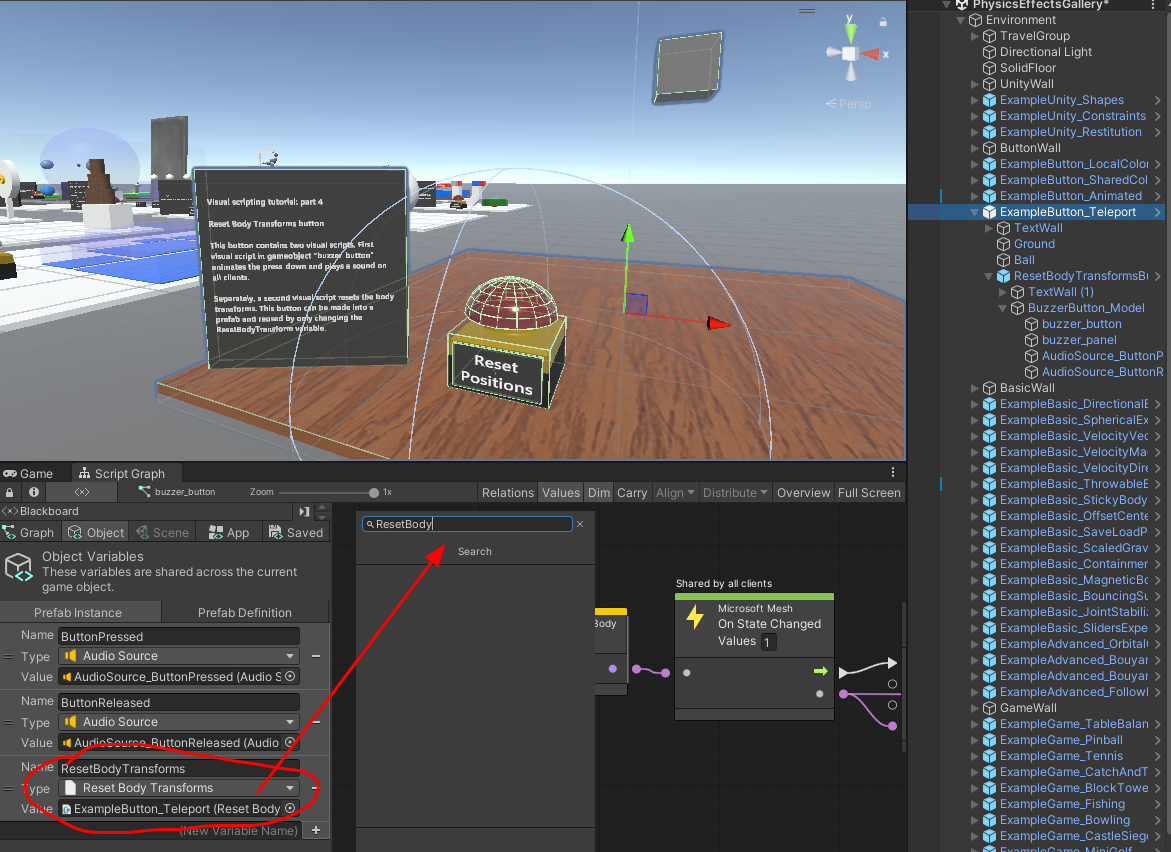1171x852 pixels.
Task: Toggle Values visibility in the graph toolbar
Action: [x=560, y=492]
